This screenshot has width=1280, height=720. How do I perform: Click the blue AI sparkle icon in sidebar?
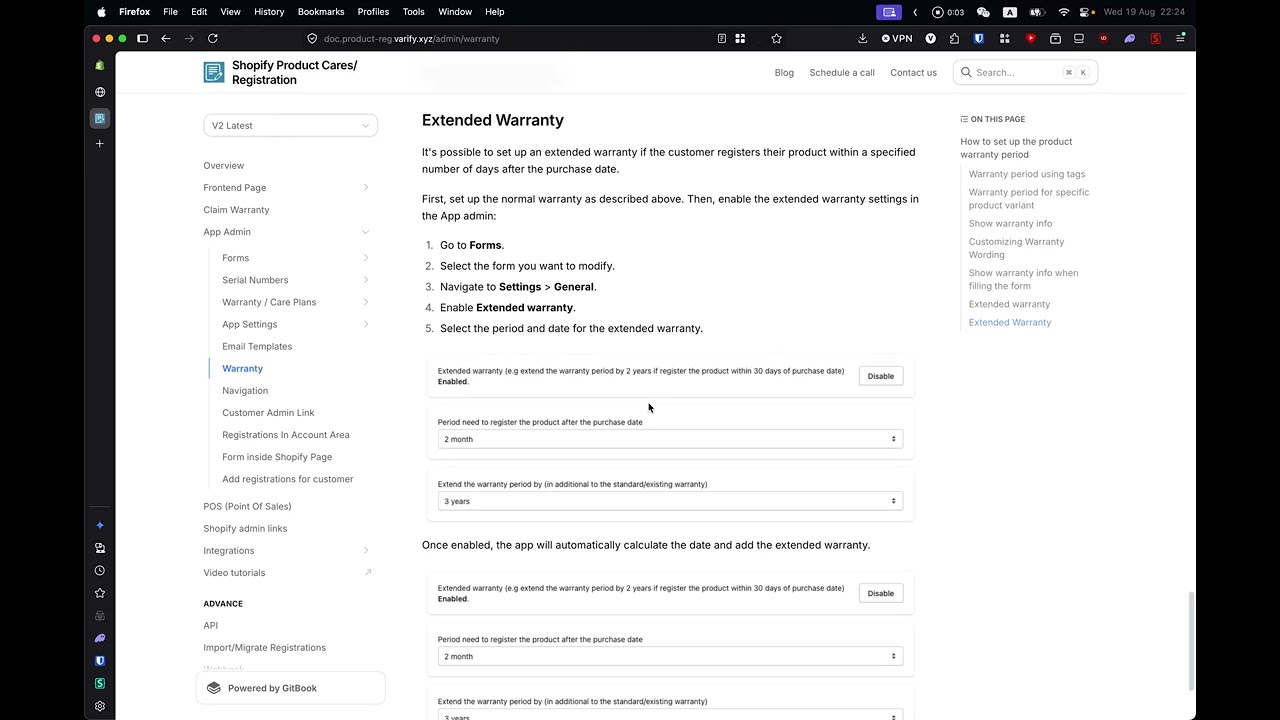[100, 525]
